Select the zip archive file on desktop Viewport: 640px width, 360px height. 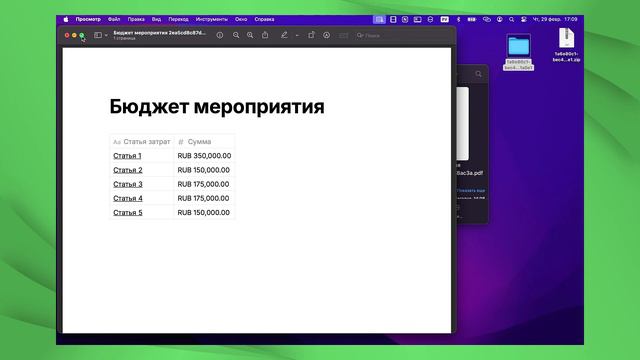566,38
